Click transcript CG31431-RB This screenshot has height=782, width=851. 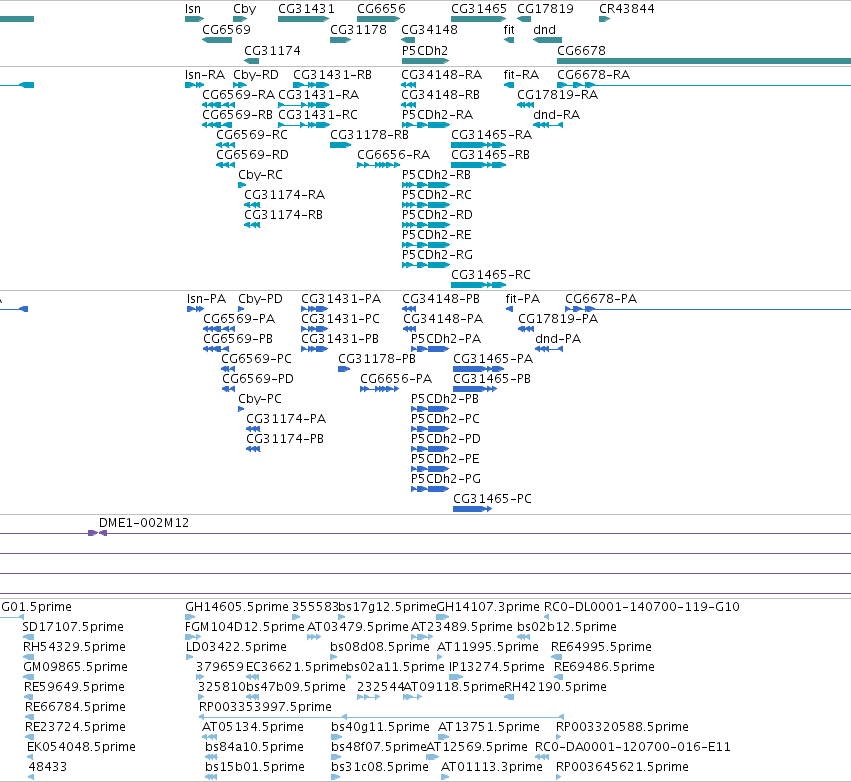[x=332, y=75]
